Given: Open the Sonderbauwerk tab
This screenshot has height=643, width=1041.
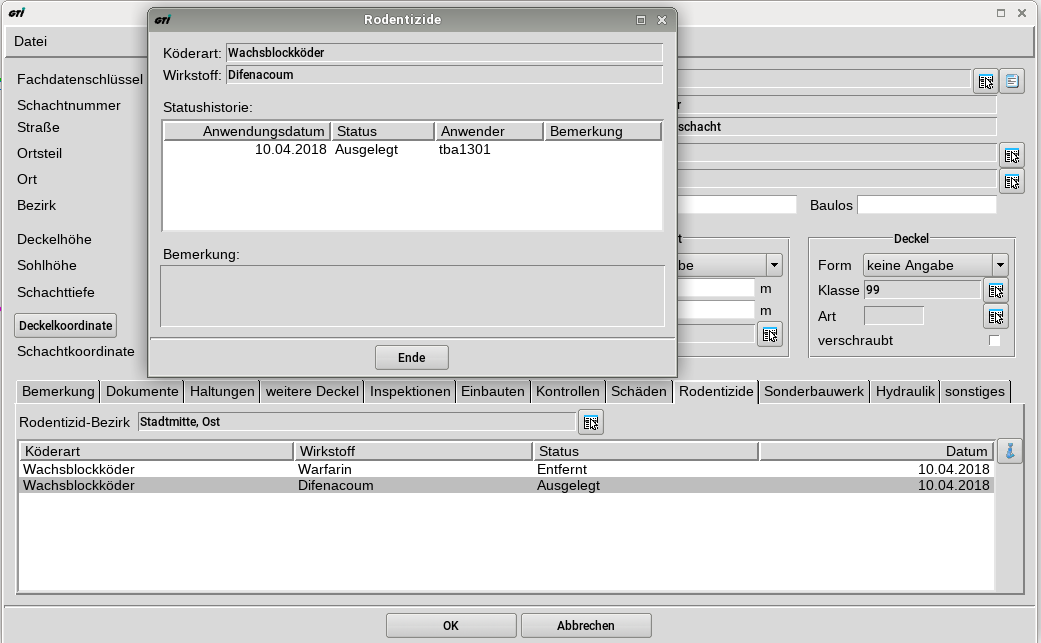Looking at the screenshot, I should pos(814,391).
